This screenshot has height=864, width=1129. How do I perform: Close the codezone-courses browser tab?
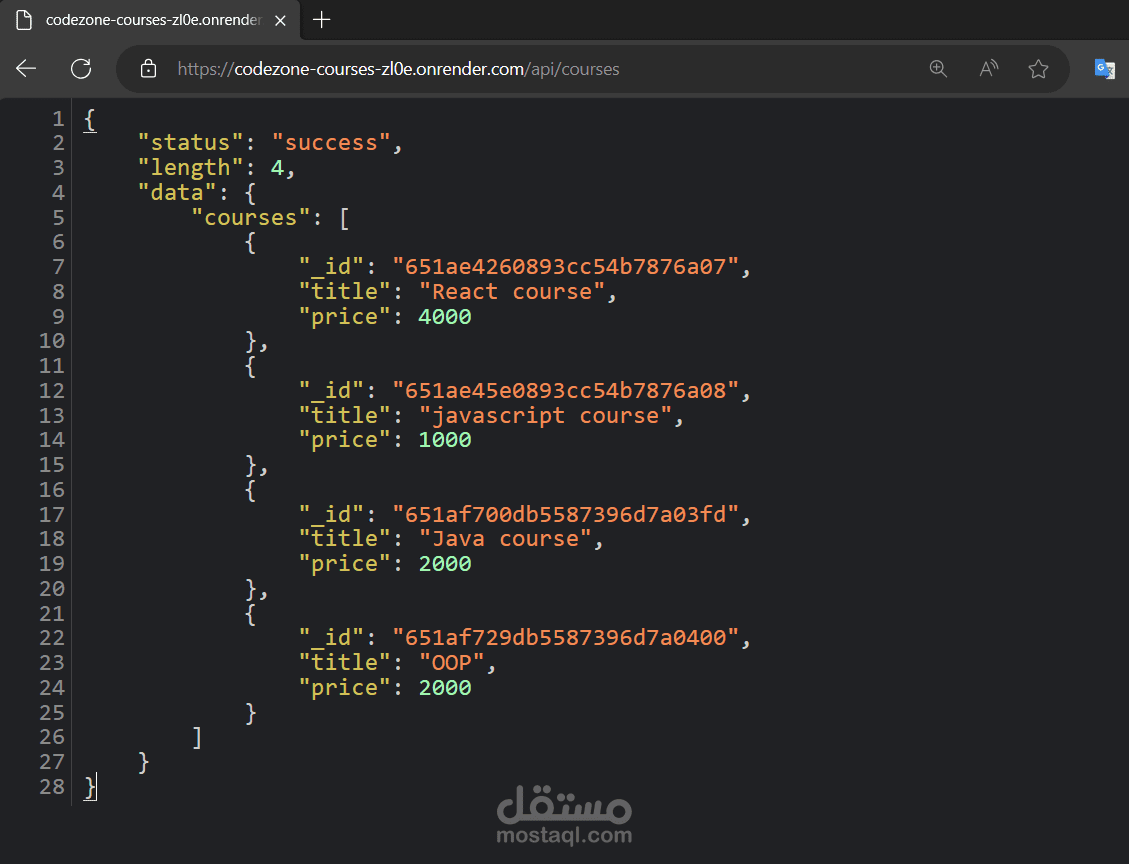(280, 19)
